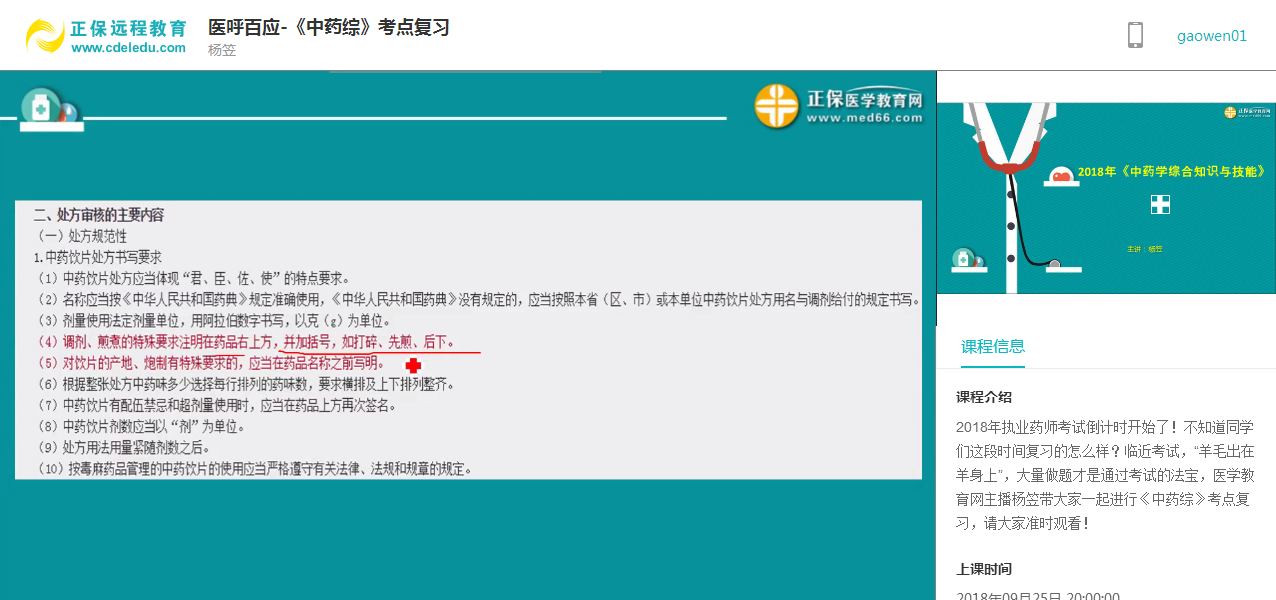Open the gaowen01 user account link
This screenshot has height=600, width=1276.
click(x=1211, y=36)
